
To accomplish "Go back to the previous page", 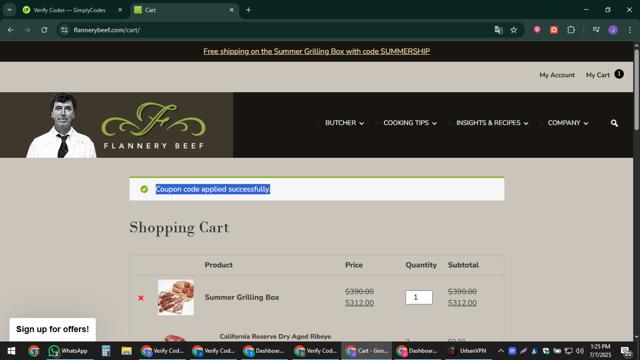I will pos(11,30).
